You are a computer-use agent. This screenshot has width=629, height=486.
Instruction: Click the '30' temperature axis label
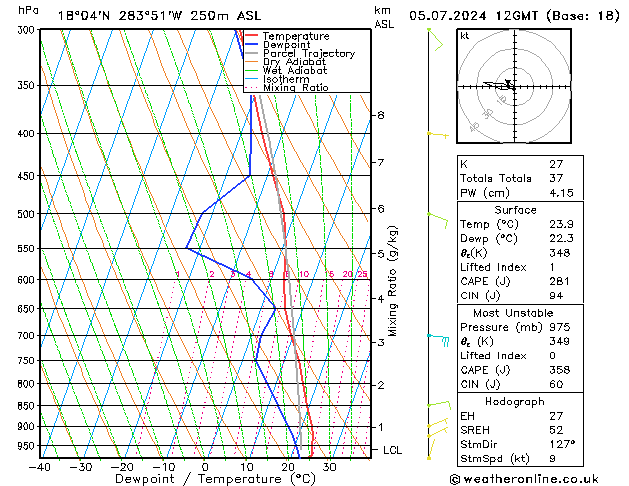(x=329, y=467)
